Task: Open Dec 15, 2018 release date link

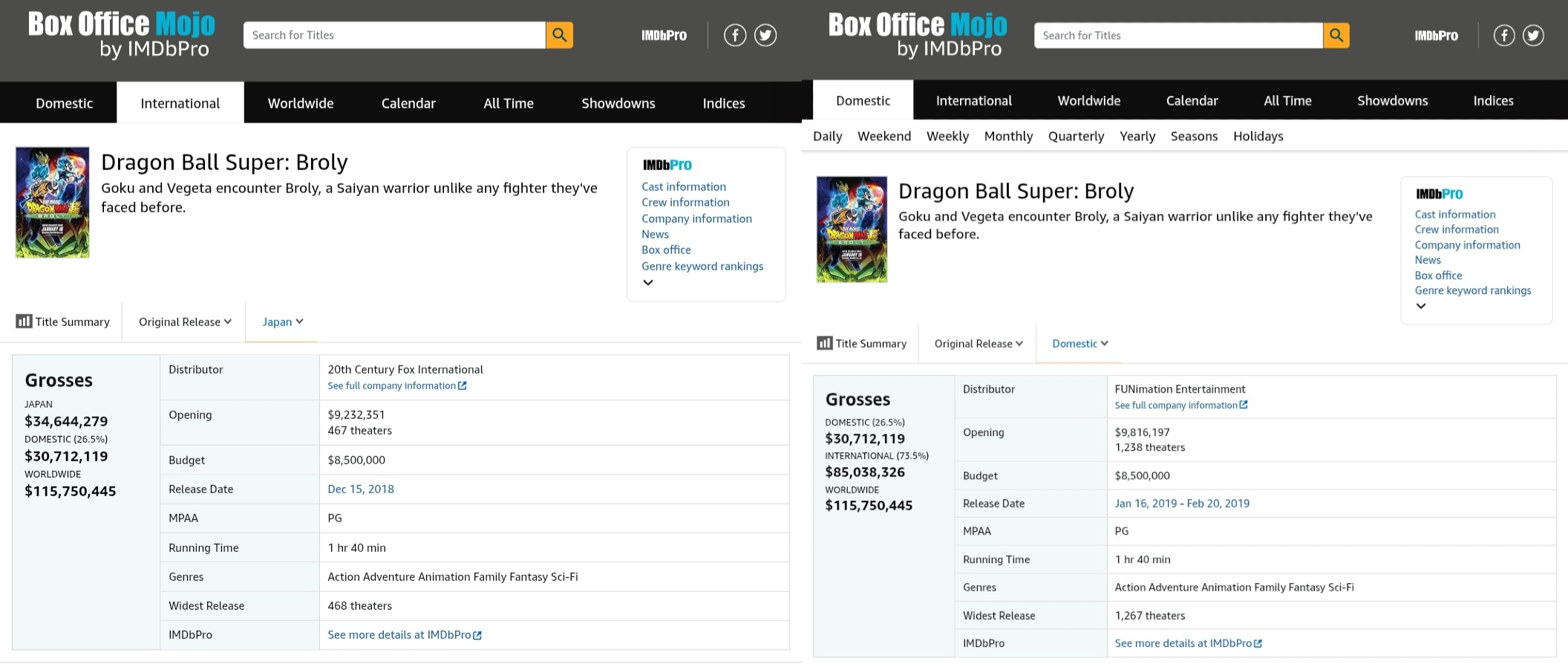Action: click(361, 489)
